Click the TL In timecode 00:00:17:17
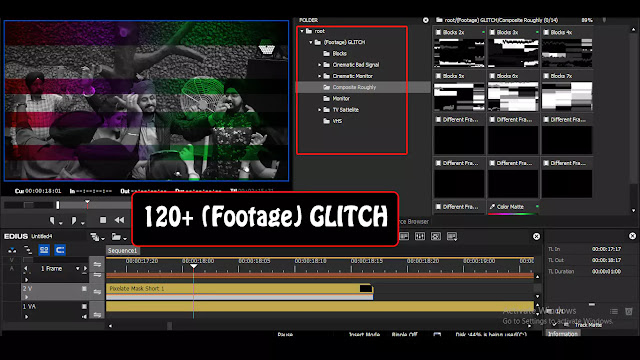Viewport: 640px width, 360px height. point(606,249)
